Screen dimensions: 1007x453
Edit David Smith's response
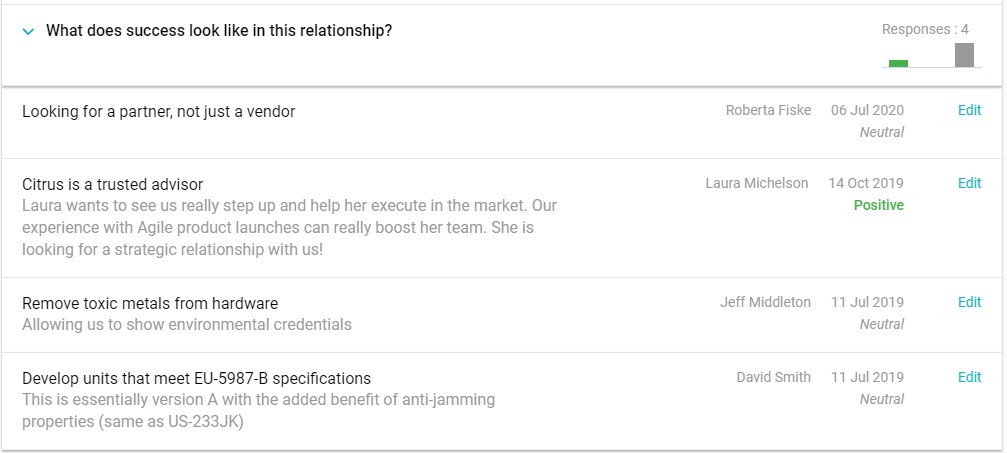point(969,377)
